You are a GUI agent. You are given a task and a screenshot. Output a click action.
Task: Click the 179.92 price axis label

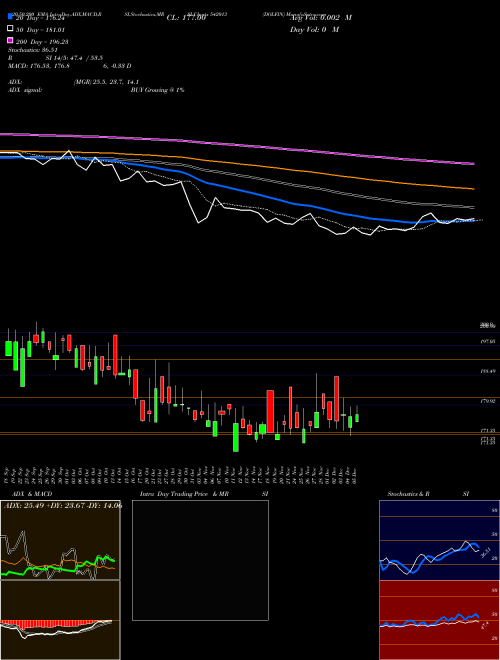pyautogui.click(x=488, y=401)
